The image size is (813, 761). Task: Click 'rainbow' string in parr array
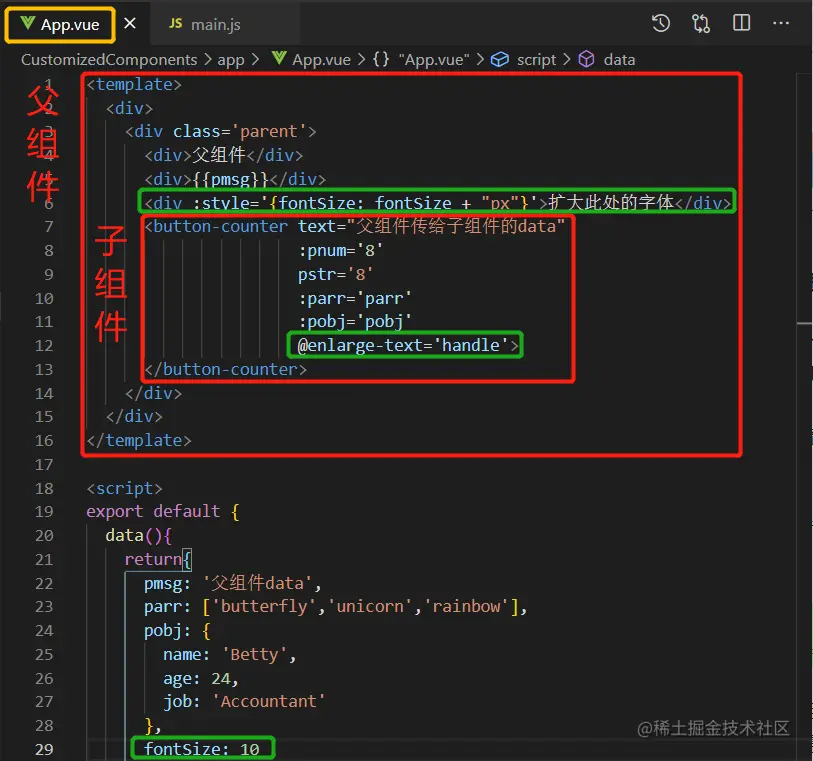[x=466, y=607]
